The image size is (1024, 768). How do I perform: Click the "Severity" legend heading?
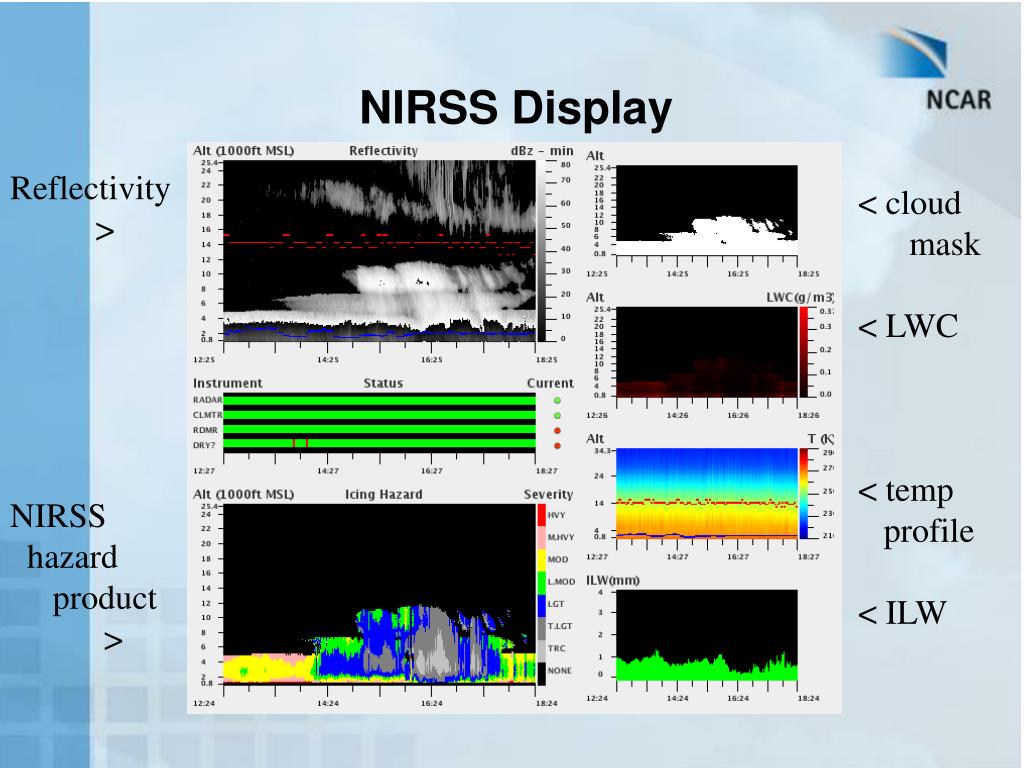point(549,494)
